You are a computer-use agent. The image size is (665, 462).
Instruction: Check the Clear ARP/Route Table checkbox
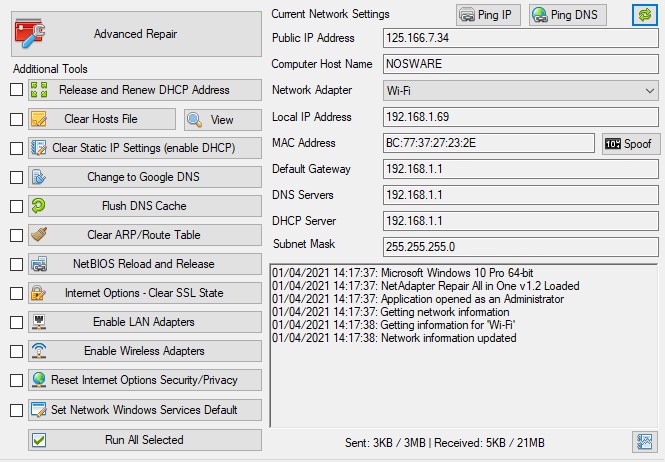[x=17, y=235]
